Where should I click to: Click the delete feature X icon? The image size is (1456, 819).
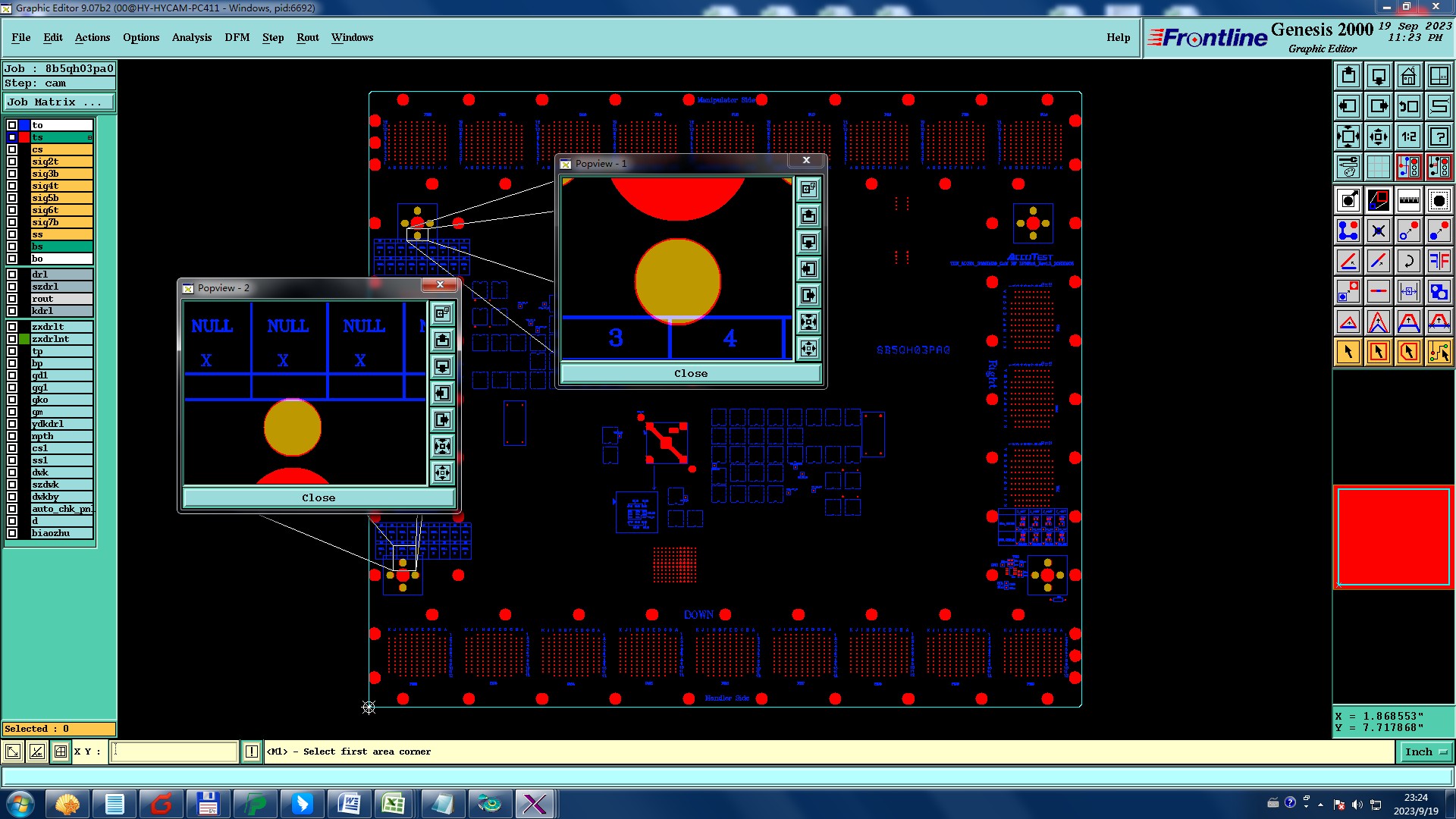point(1378,231)
